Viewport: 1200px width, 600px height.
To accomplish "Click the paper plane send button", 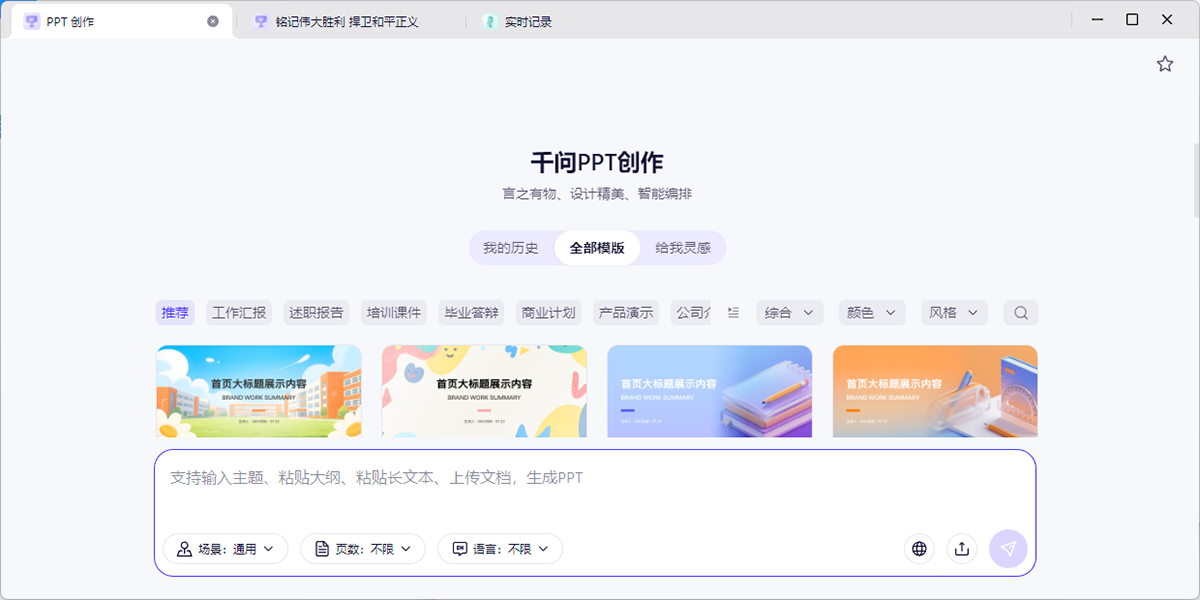I will tap(1008, 548).
